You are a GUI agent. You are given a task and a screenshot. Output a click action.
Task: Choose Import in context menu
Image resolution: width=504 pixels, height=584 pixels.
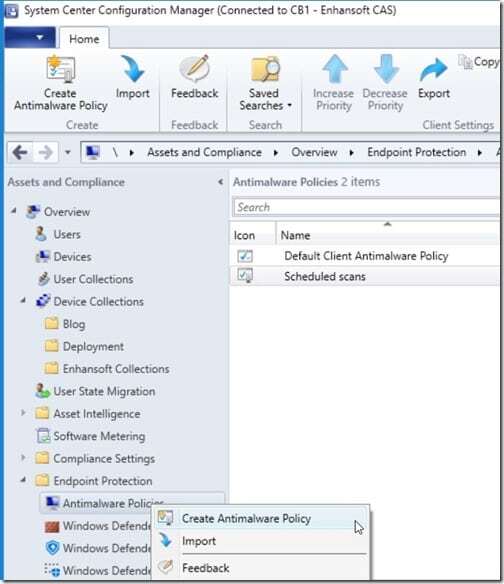[x=261, y=541]
